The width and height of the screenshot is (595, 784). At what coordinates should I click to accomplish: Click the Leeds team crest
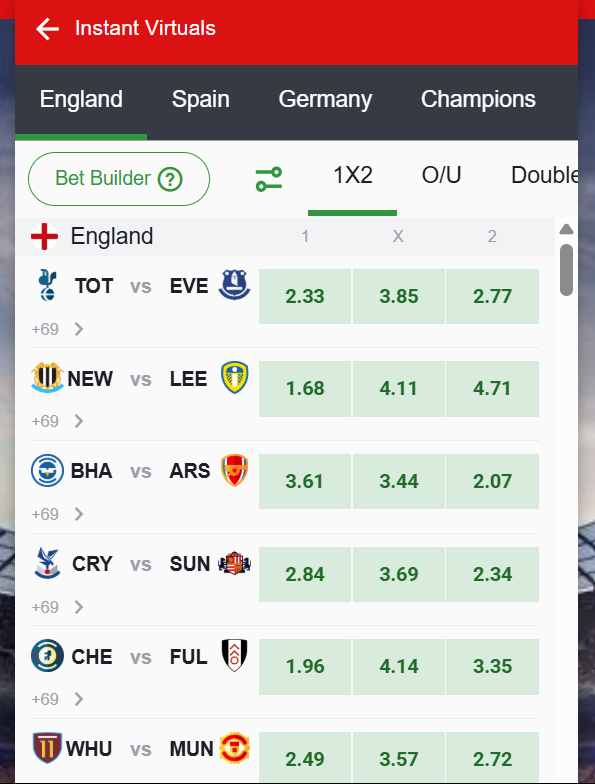[x=234, y=378]
